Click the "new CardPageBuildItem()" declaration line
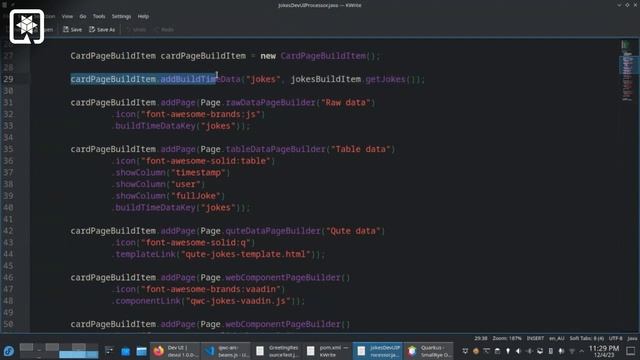This screenshot has width=640, height=360. click(225, 56)
